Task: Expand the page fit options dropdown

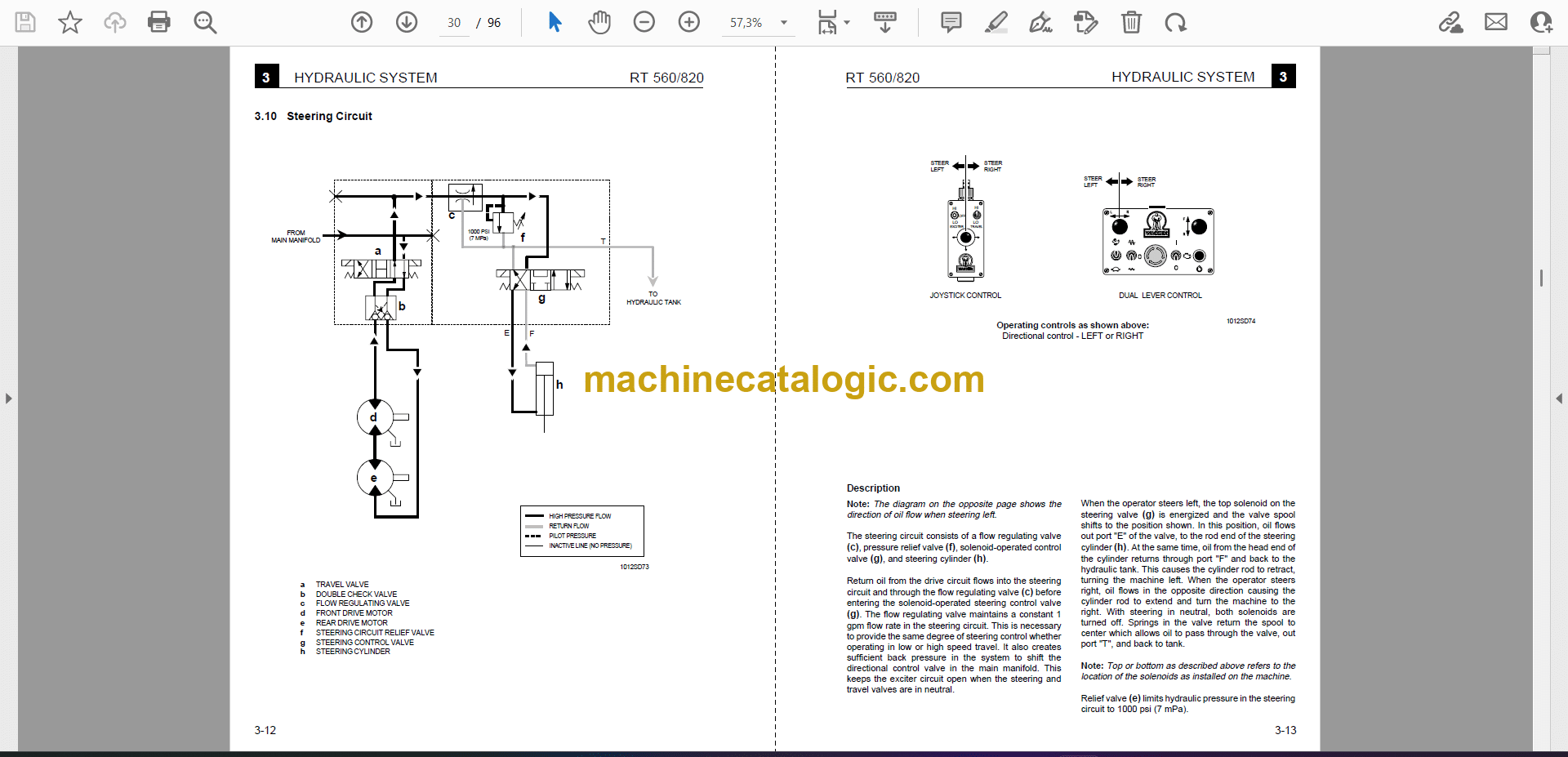Action: coord(847,23)
